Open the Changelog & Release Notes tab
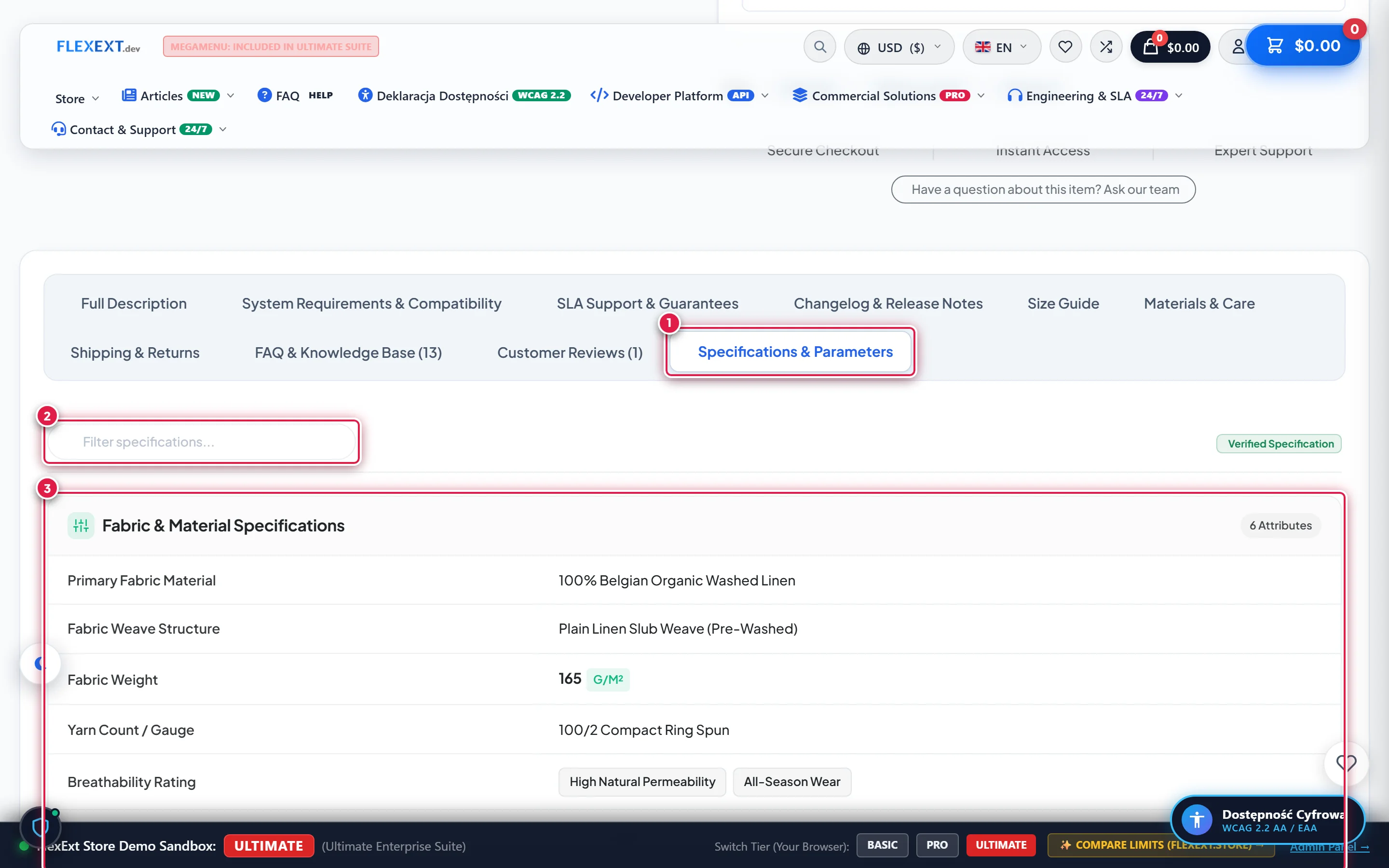Screen dimensions: 1389x868 click(x=888, y=304)
